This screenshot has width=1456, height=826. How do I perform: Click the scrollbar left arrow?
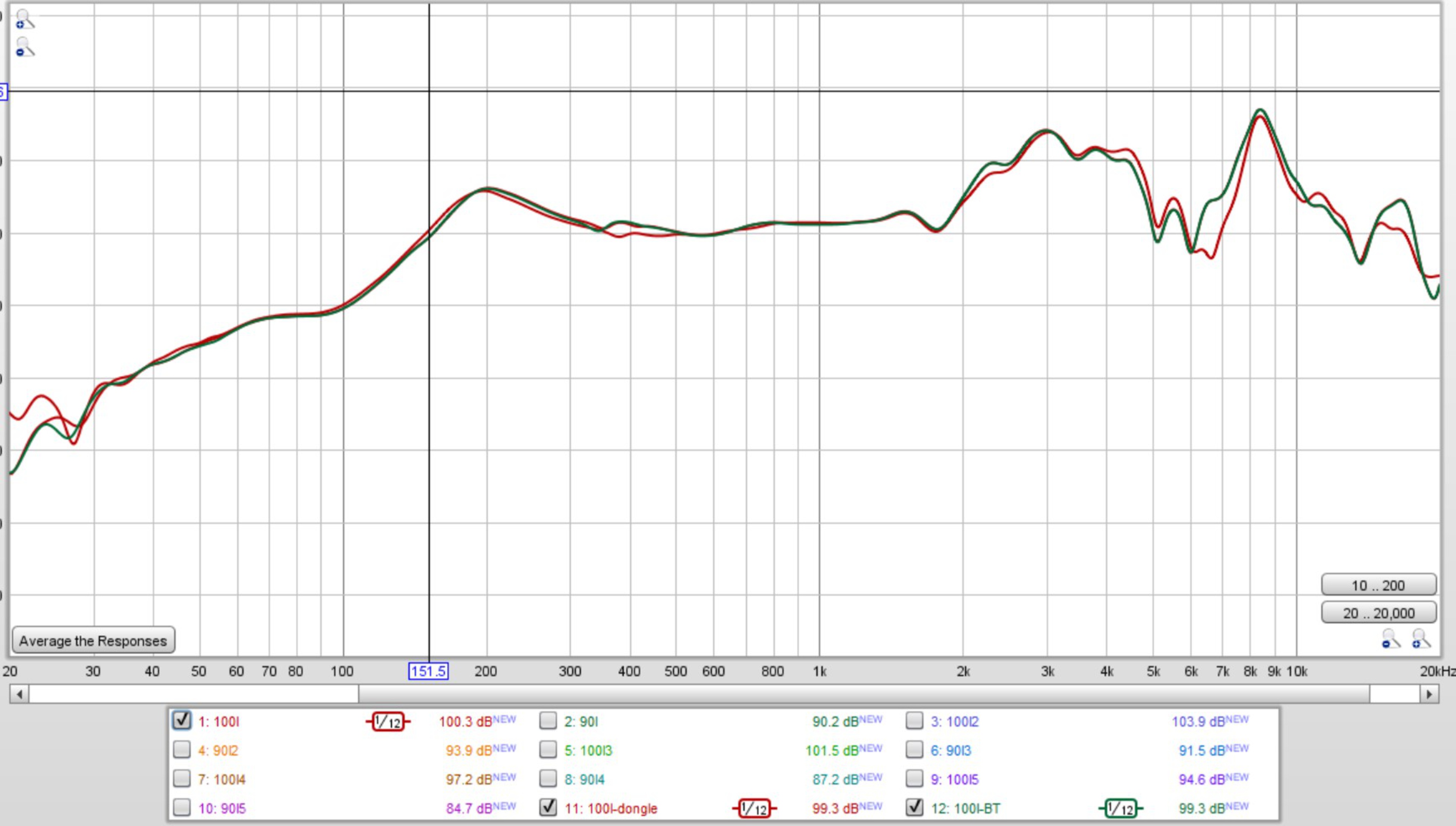pyautogui.click(x=19, y=694)
